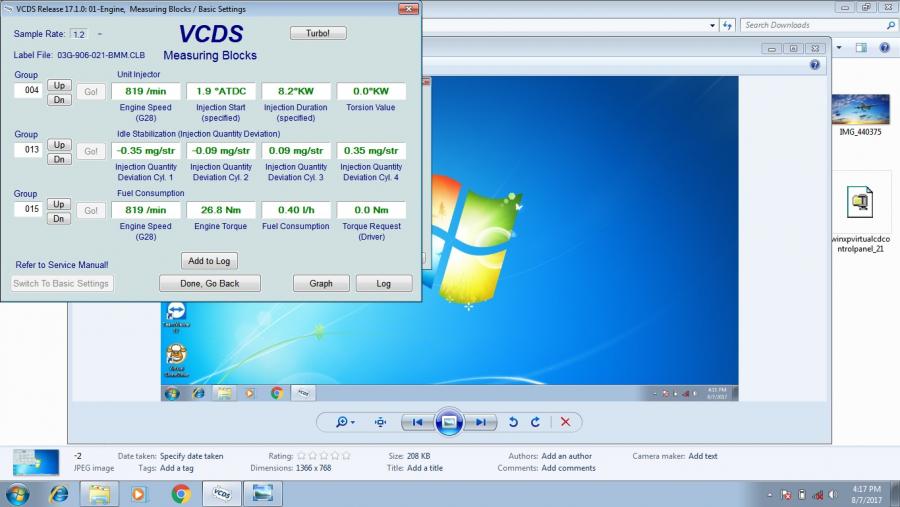Go to previous photo in viewer
900x507 pixels.
tap(418, 422)
